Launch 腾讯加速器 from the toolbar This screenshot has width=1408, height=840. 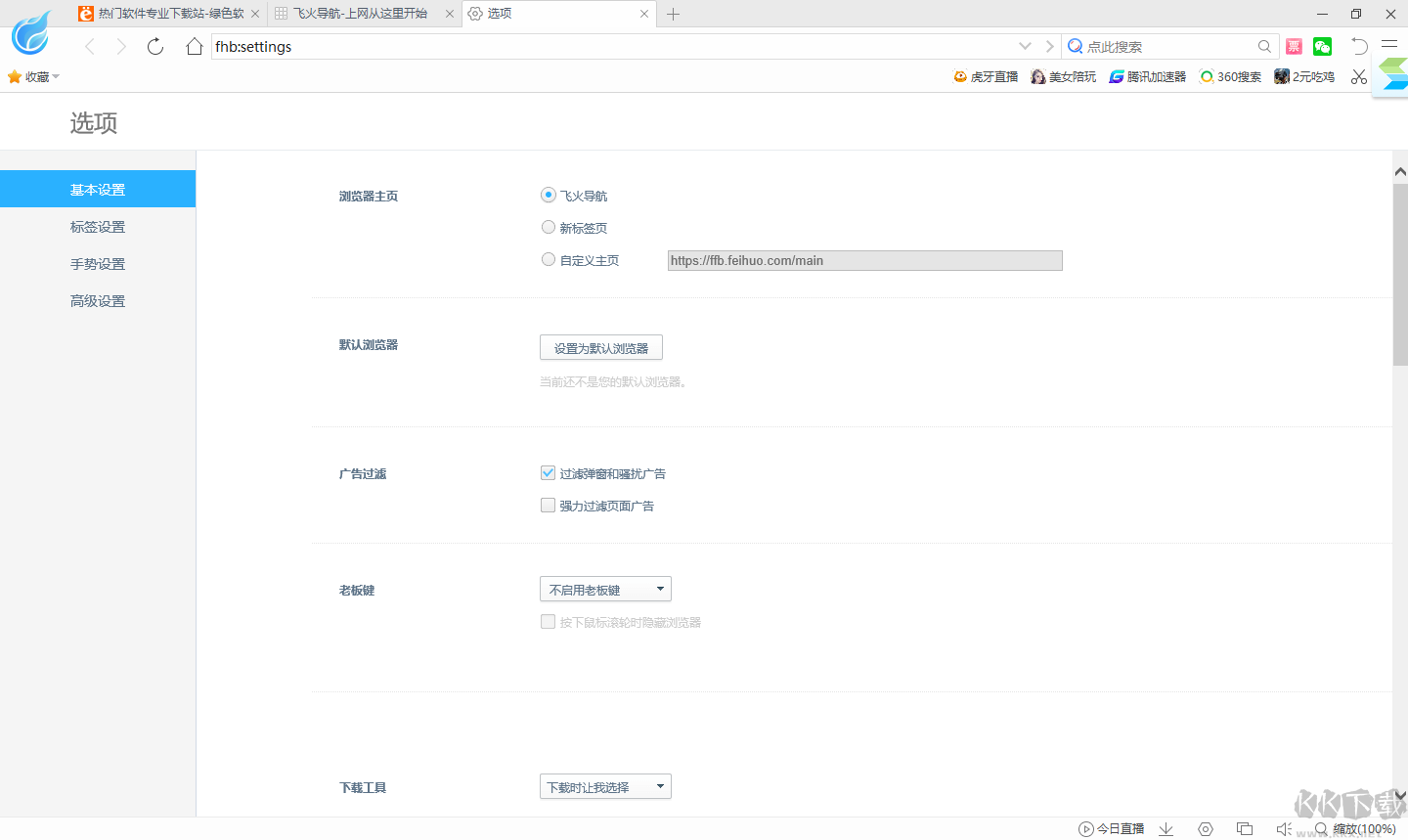click(x=1146, y=76)
